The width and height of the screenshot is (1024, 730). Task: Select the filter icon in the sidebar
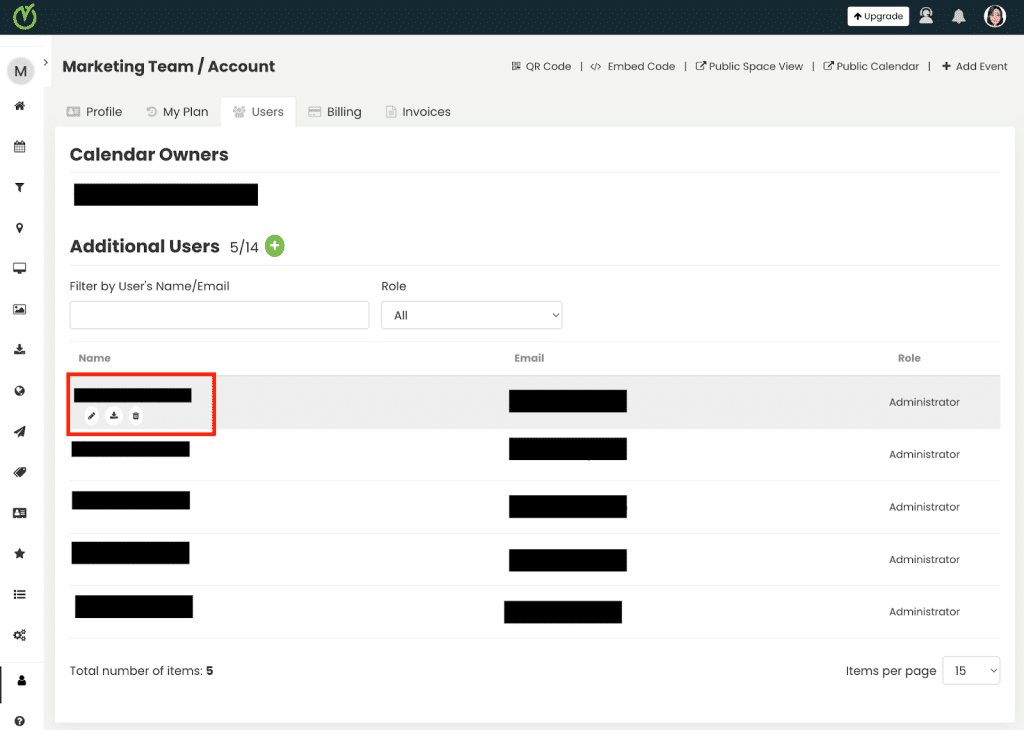click(19, 187)
